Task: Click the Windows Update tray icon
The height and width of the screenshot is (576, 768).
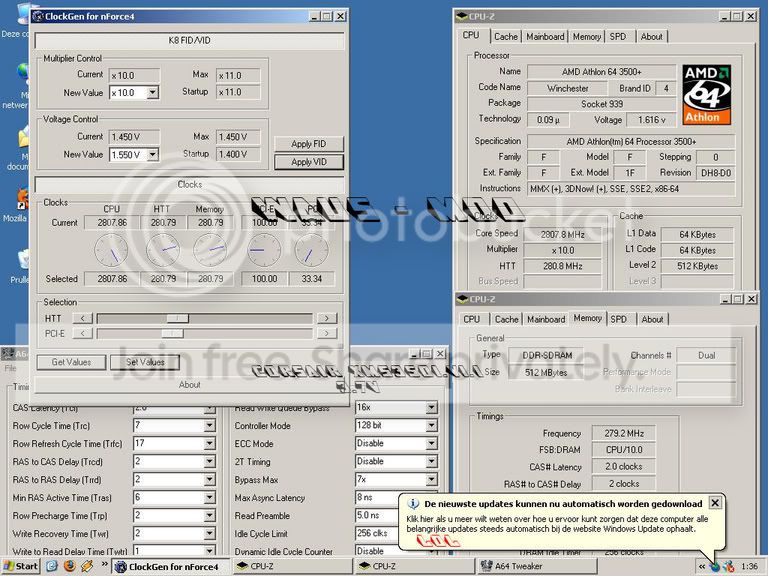Action: (715, 567)
